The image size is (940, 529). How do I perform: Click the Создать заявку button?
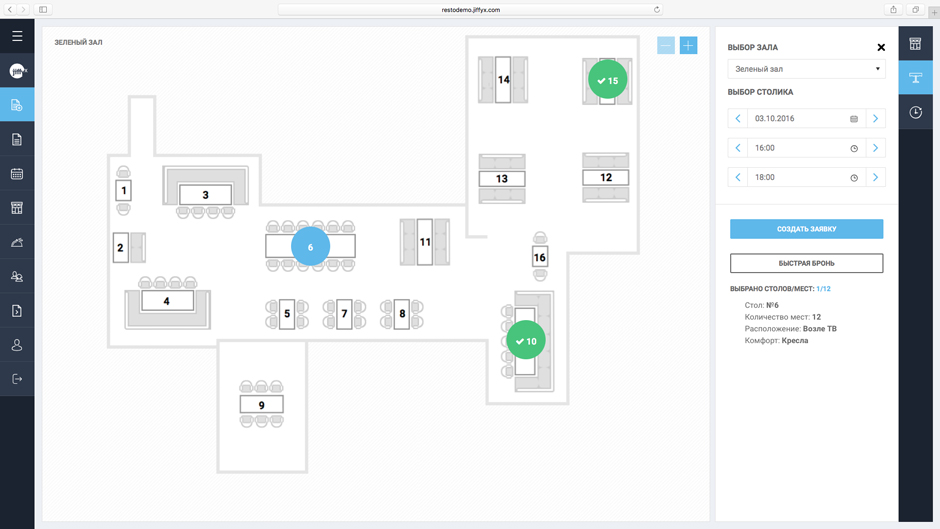point(806,229)
